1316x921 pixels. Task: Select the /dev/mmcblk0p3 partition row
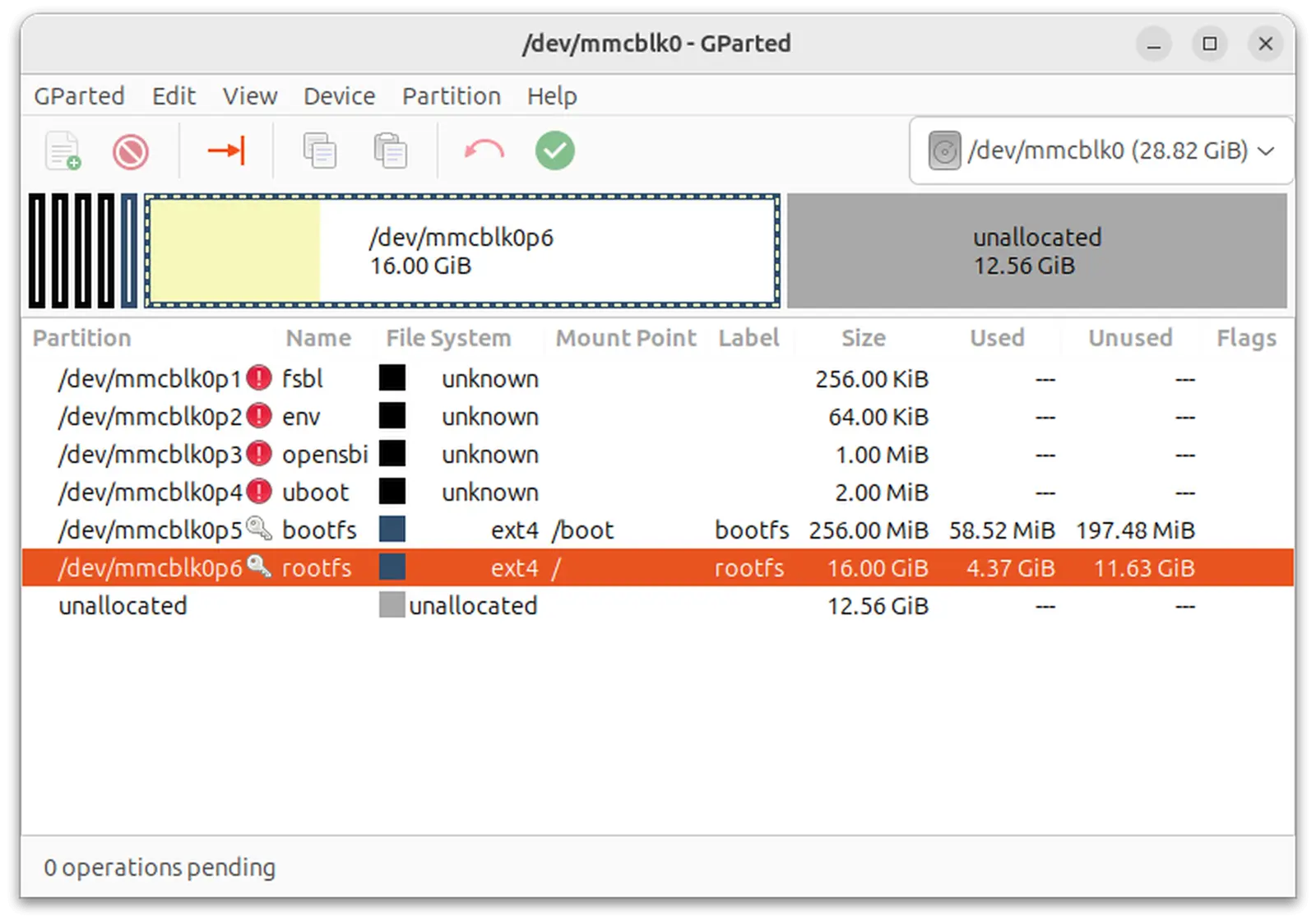(658, 454)
